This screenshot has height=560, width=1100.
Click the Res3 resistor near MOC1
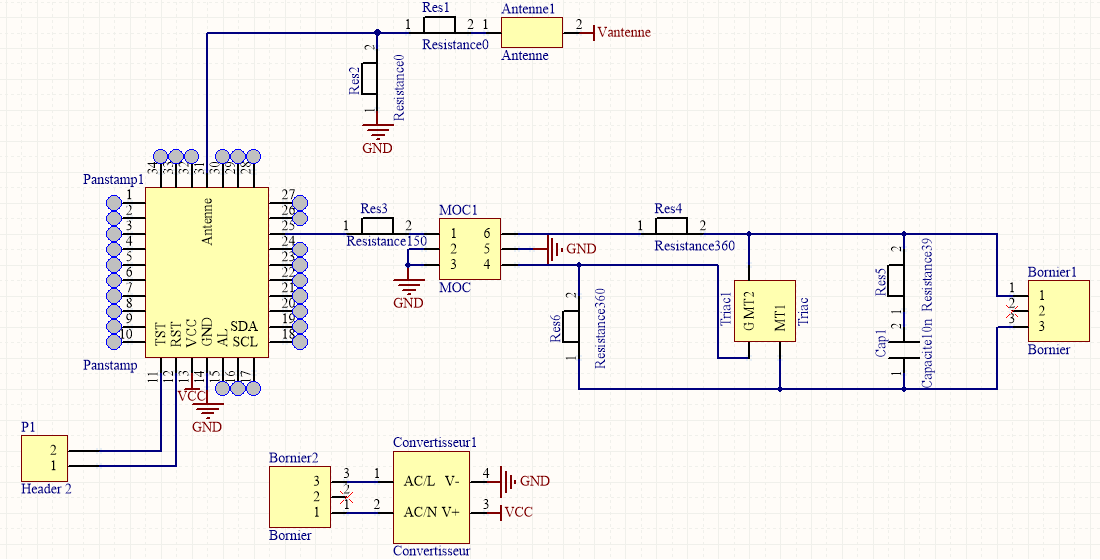(376, 225)
